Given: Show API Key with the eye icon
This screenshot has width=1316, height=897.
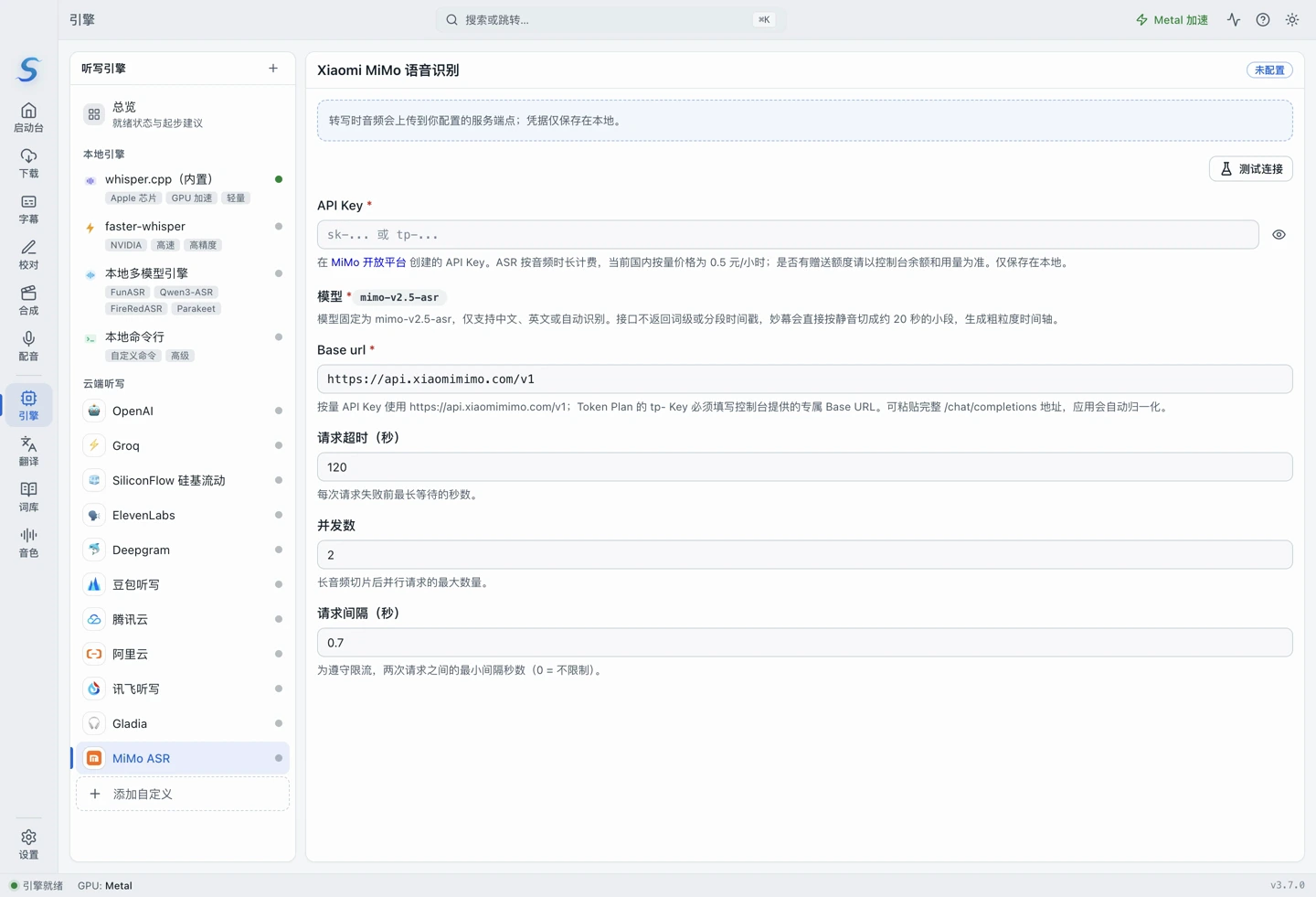Looking at the screenshot, I should tap(1279, 235).
